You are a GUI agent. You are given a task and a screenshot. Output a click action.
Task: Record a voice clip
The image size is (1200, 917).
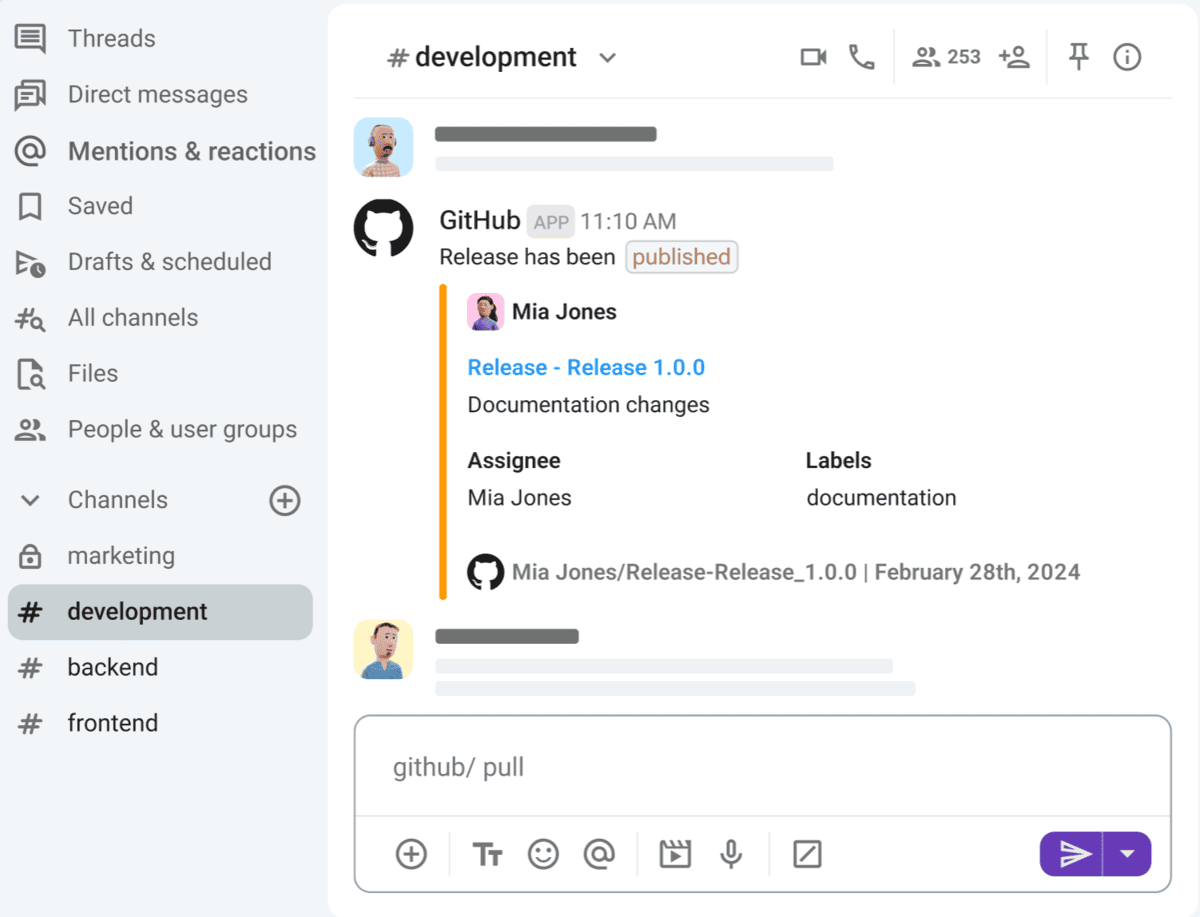[731, 854]
